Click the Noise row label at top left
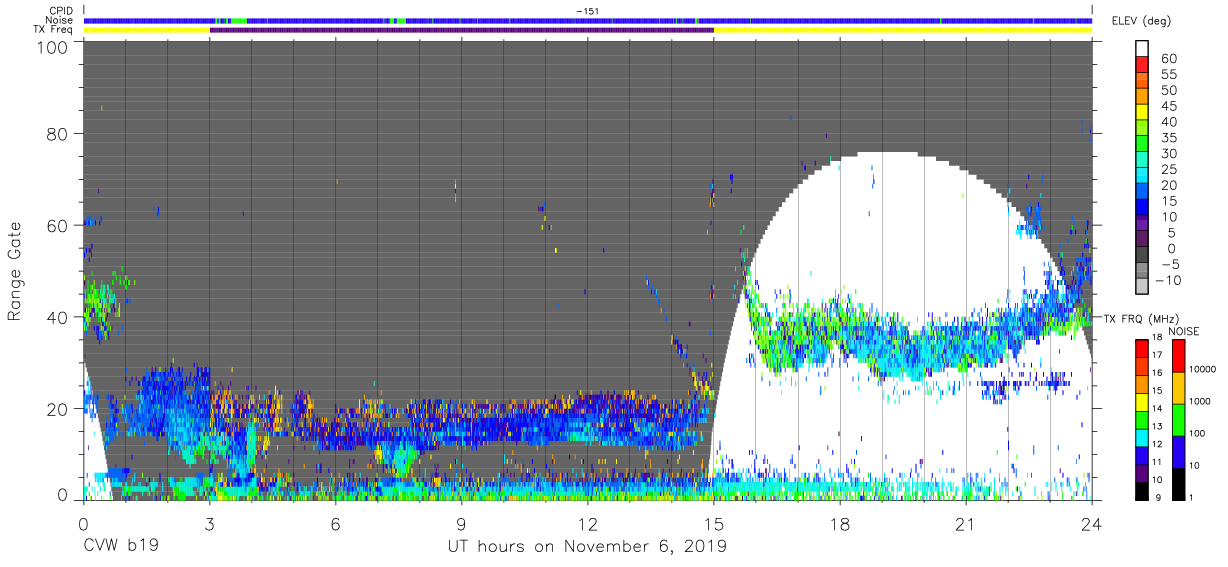The height and width of the screenshot is (567, 1228). click(61, 20)
